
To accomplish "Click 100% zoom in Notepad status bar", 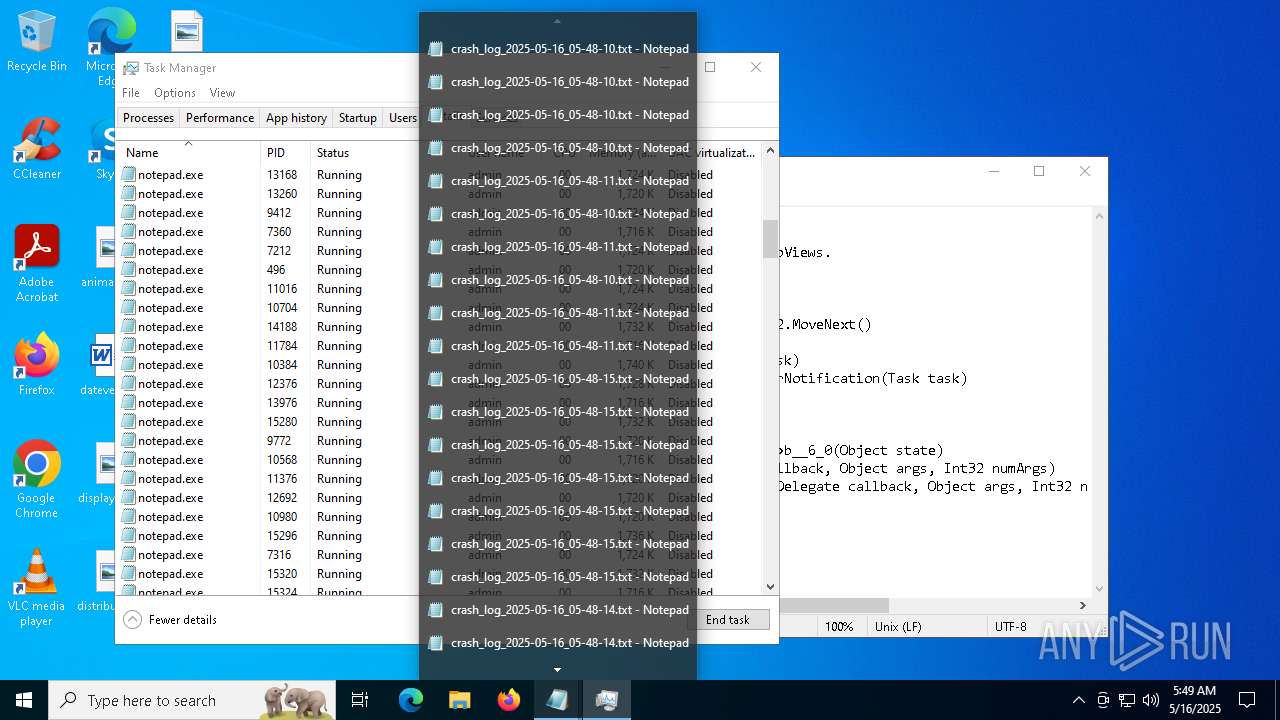I will [x=838, y=627].
